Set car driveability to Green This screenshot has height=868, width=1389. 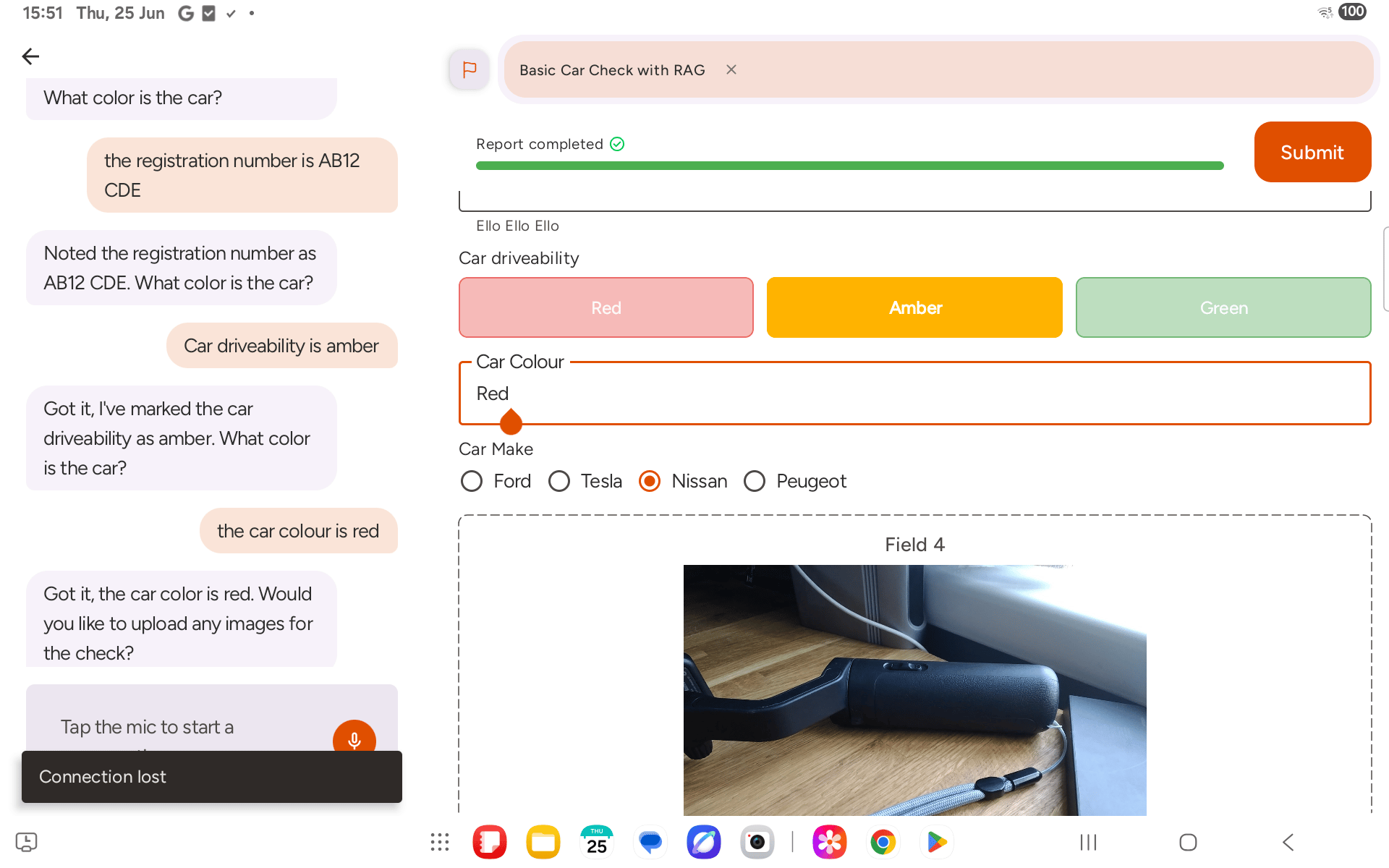pyautogui.click(x=1223, y=307)
